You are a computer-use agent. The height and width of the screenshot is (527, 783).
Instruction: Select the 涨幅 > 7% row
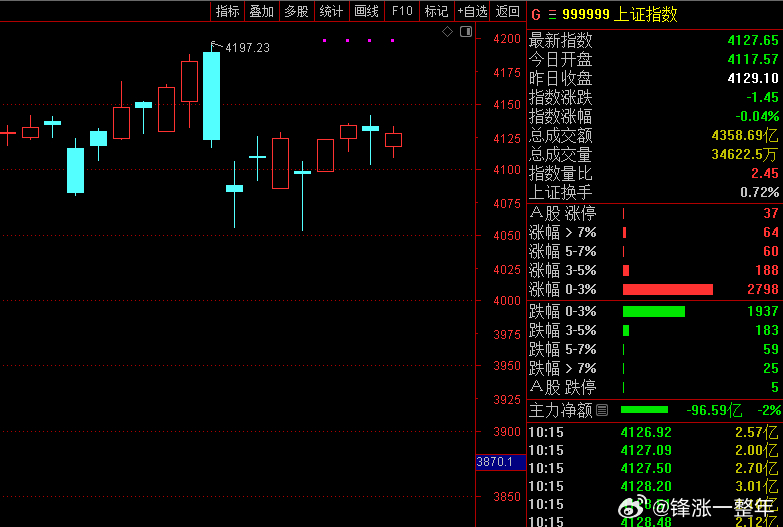[x=653, y=232]
